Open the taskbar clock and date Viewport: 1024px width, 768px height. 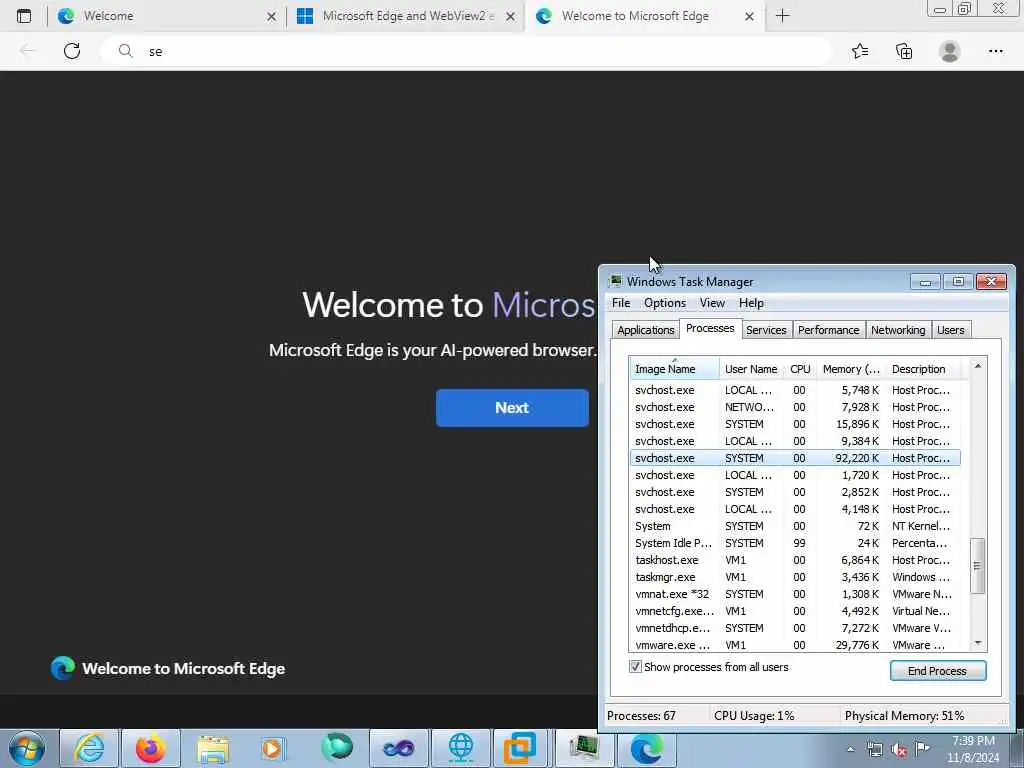click(973, 749)
